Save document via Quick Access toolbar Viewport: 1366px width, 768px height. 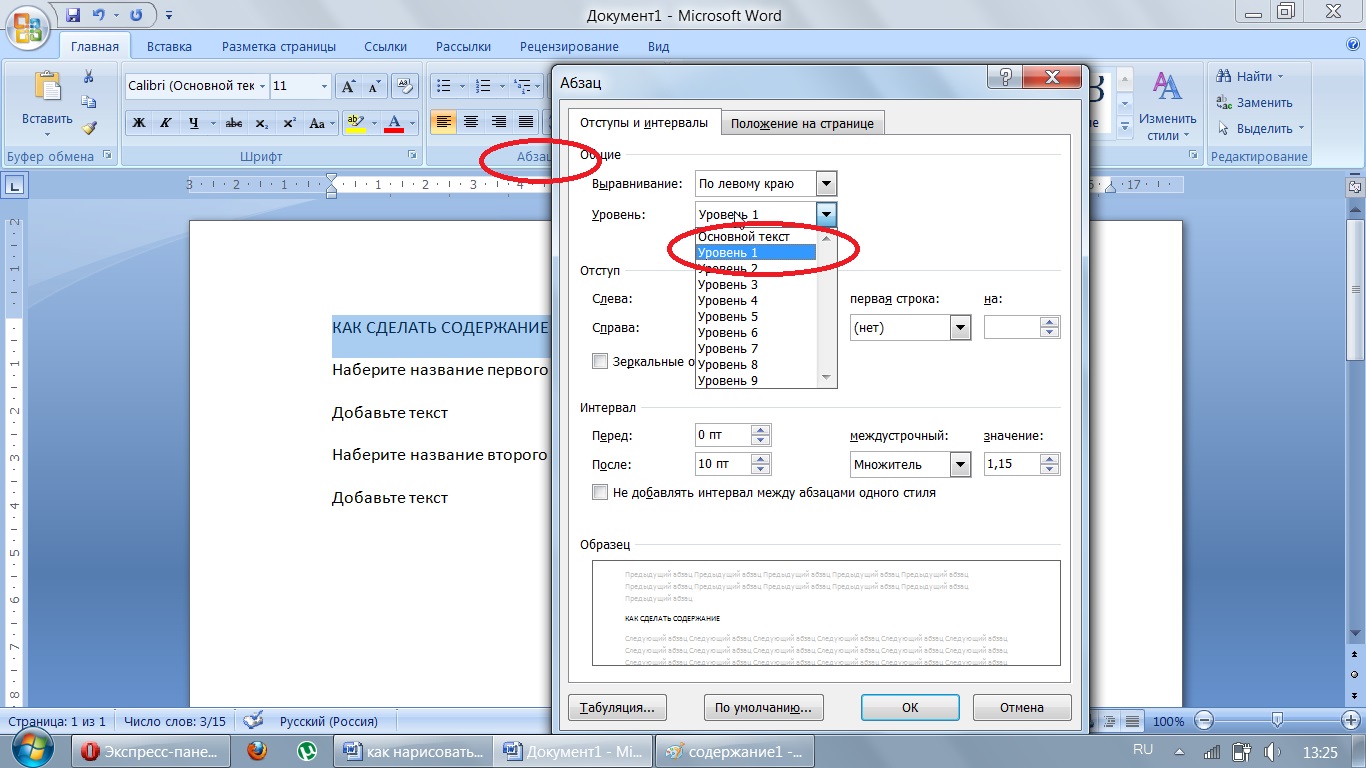click(73, 15)
